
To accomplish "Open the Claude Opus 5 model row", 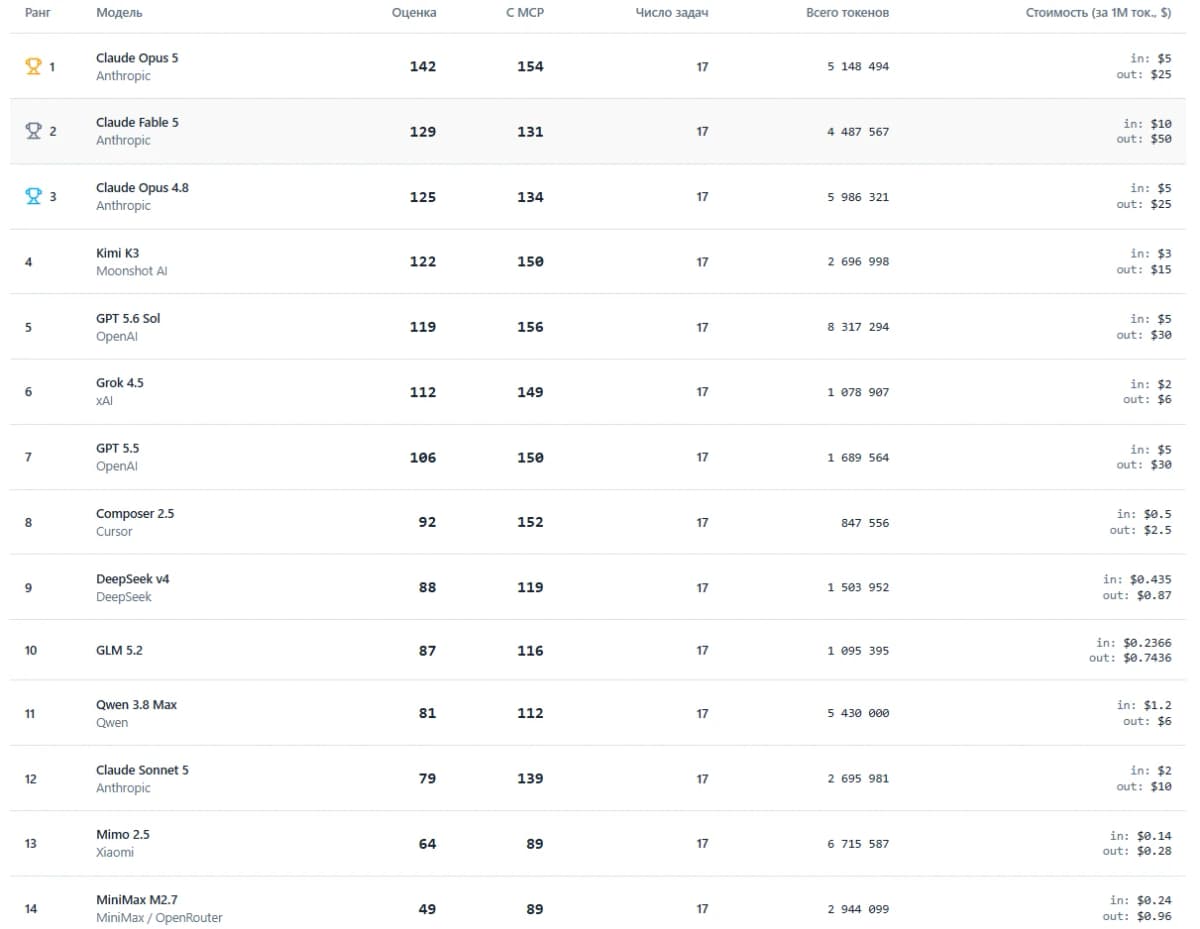I will pos(598,66).
